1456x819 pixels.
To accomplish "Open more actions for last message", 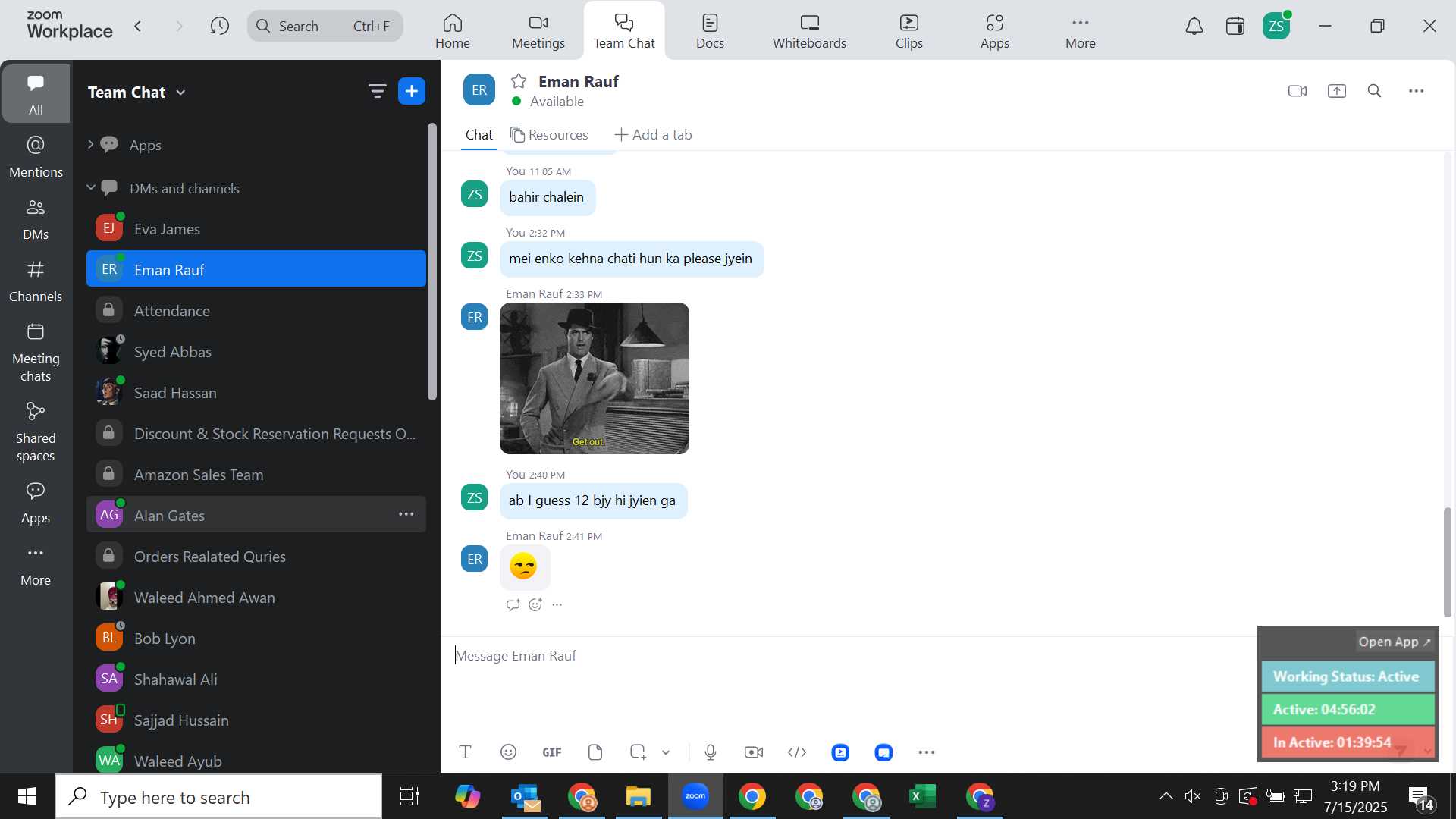I will coord(557,604).
